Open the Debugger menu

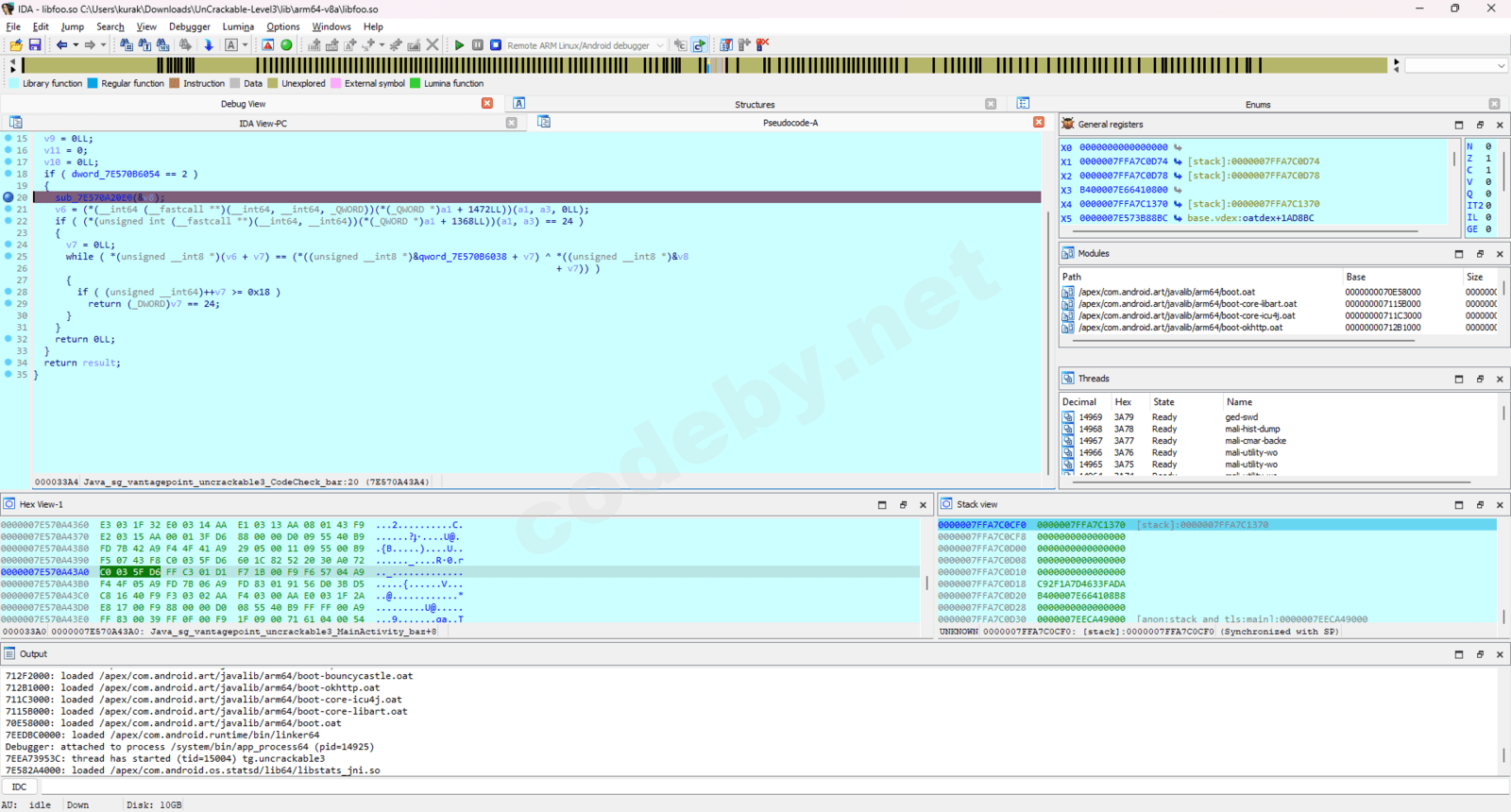[190, 26]
